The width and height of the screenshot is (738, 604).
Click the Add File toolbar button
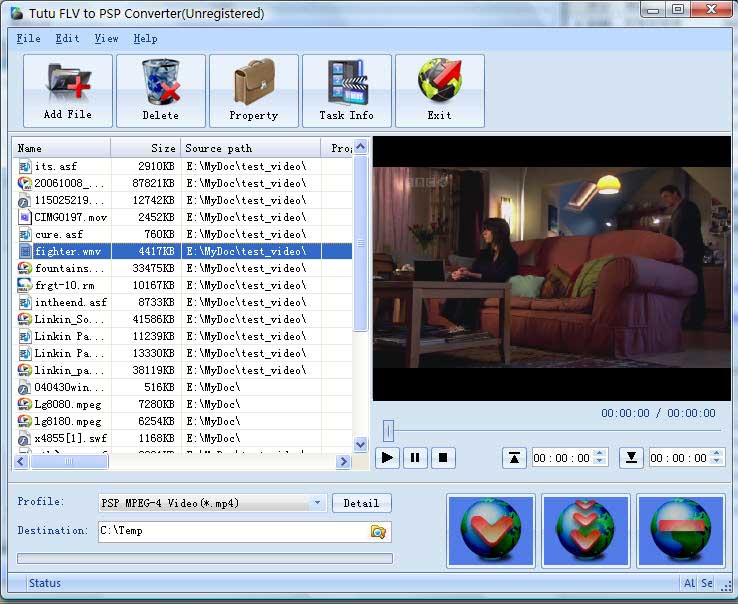click(68, 90)
